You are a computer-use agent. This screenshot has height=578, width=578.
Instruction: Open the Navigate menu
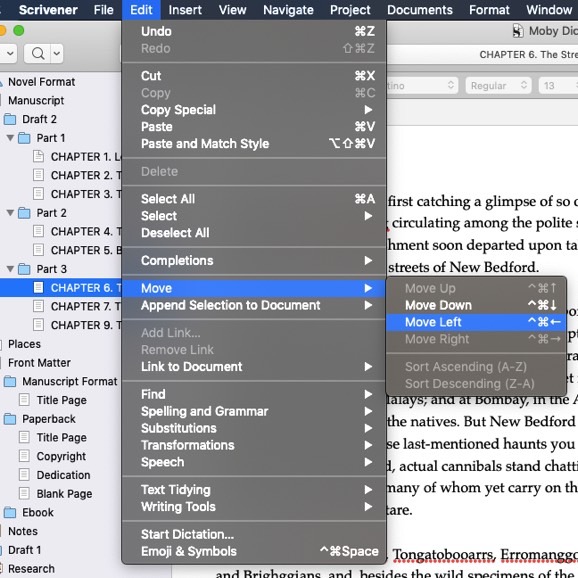point(288,10)
